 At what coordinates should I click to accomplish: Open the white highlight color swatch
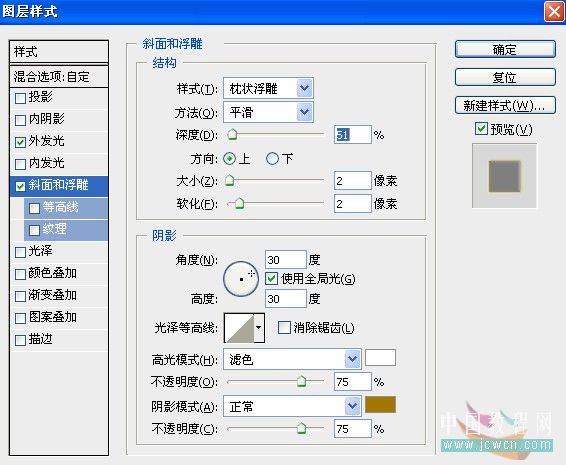380,358
